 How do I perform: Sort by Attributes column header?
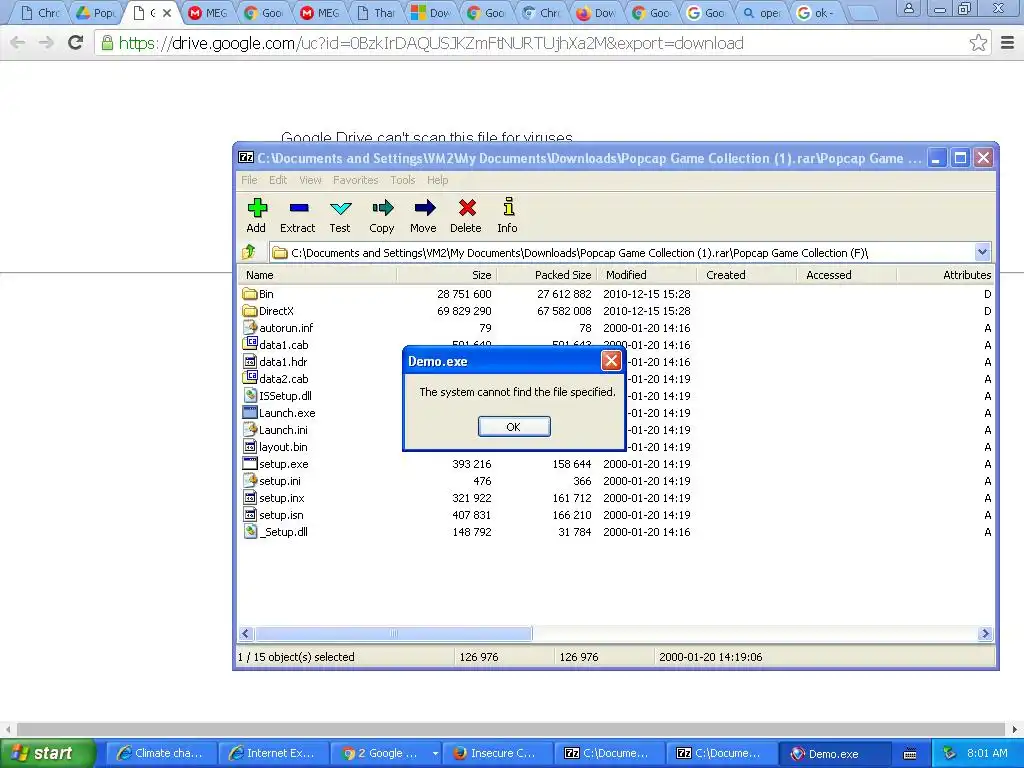pos(946,275)
